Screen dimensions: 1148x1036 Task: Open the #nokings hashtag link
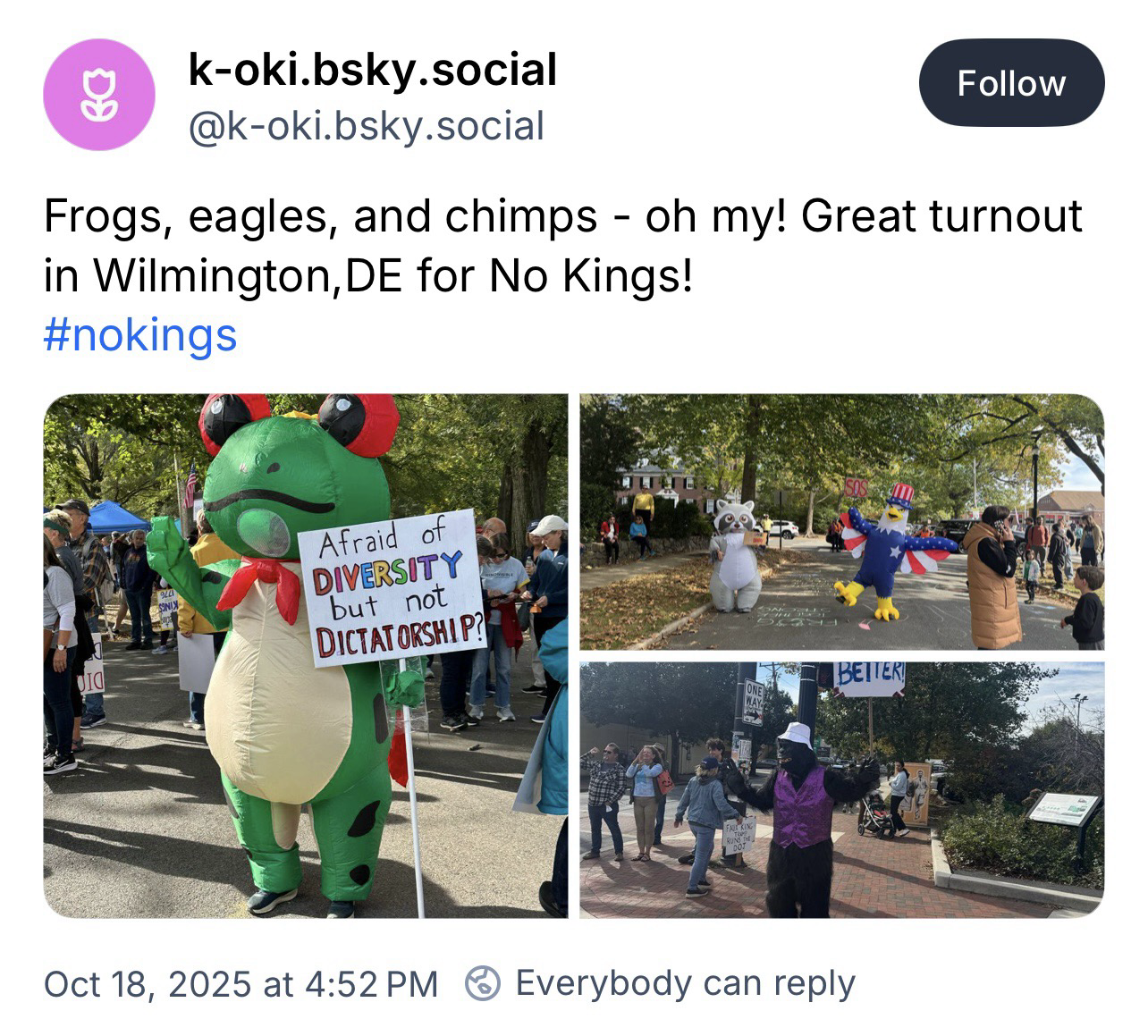click(x=140, y=335)
